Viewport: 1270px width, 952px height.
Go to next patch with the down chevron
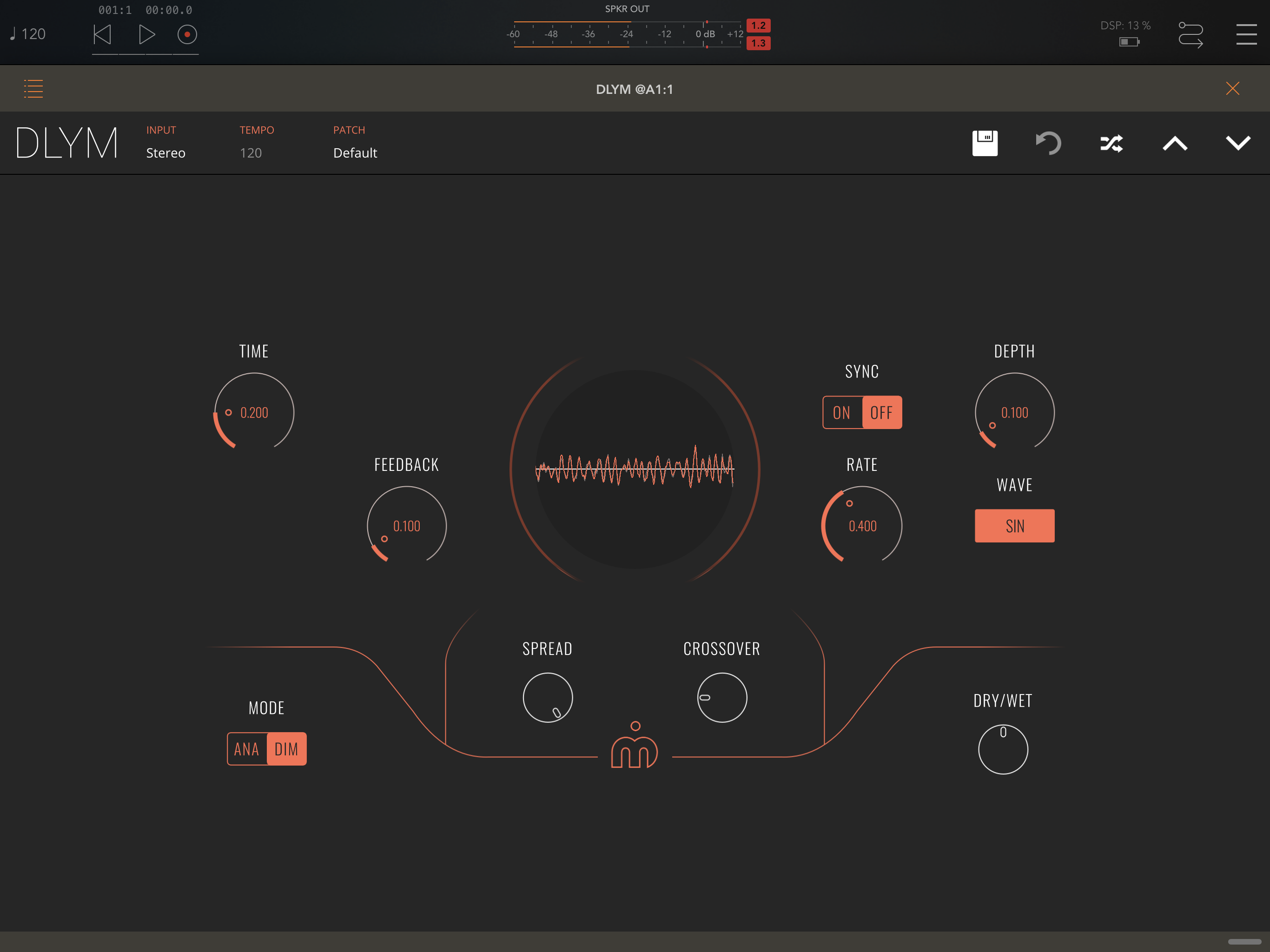coord(1238,143)
